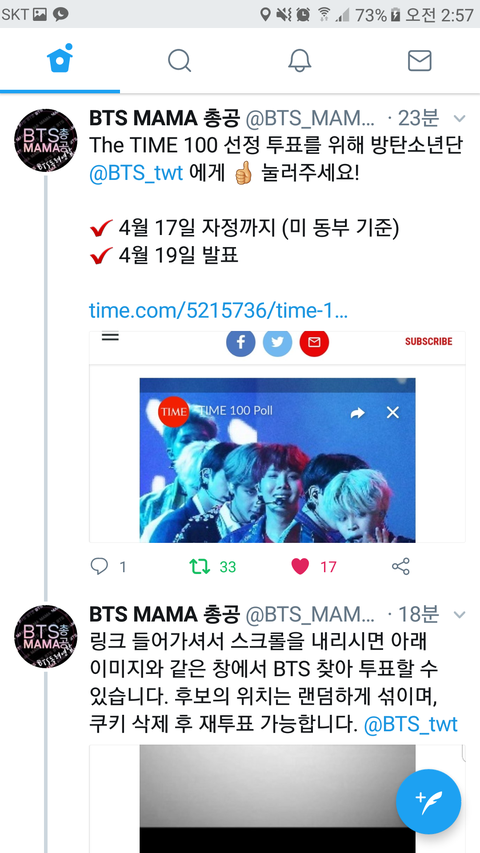This screenshot has width=480, height=853.
Task: Open the time.com/5215736 link
Action: (218, 311)
